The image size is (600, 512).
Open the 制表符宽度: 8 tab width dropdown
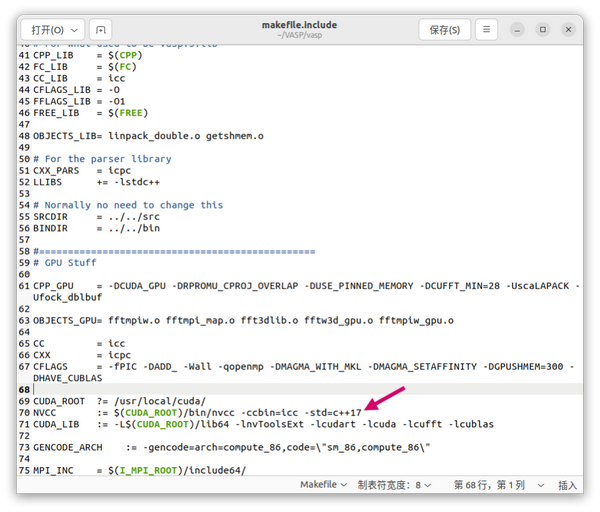point(394,485)
